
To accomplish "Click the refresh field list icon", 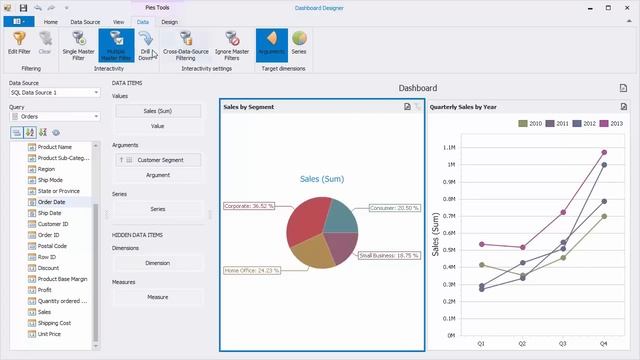I will point(56,133).
